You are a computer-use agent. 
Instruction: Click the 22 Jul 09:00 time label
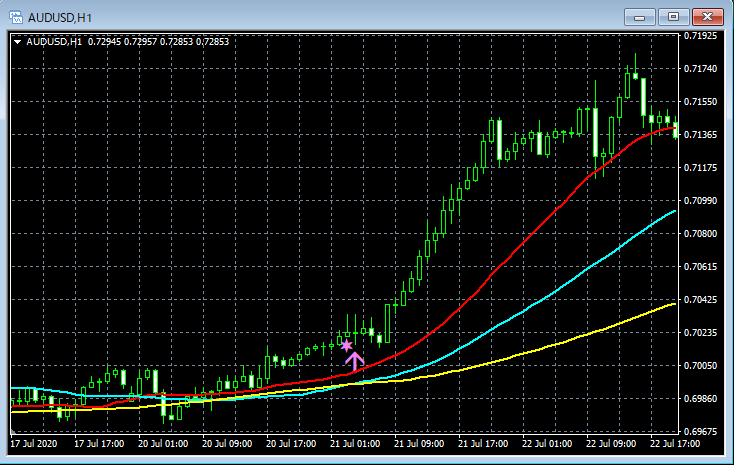pos(611,443)
